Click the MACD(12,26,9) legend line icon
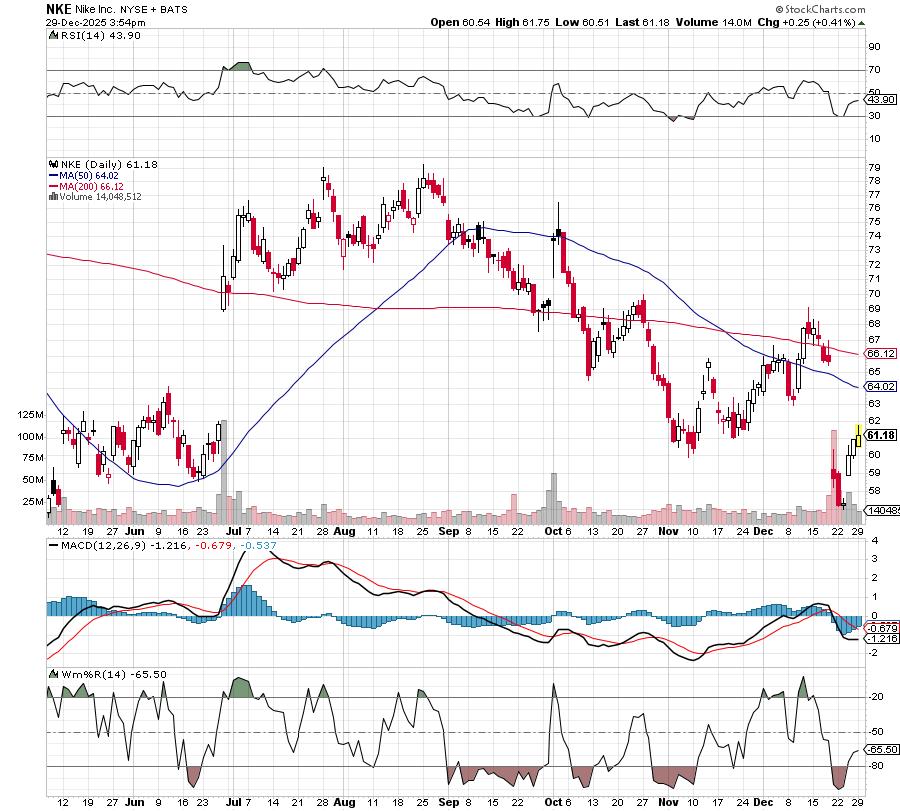 52,545
